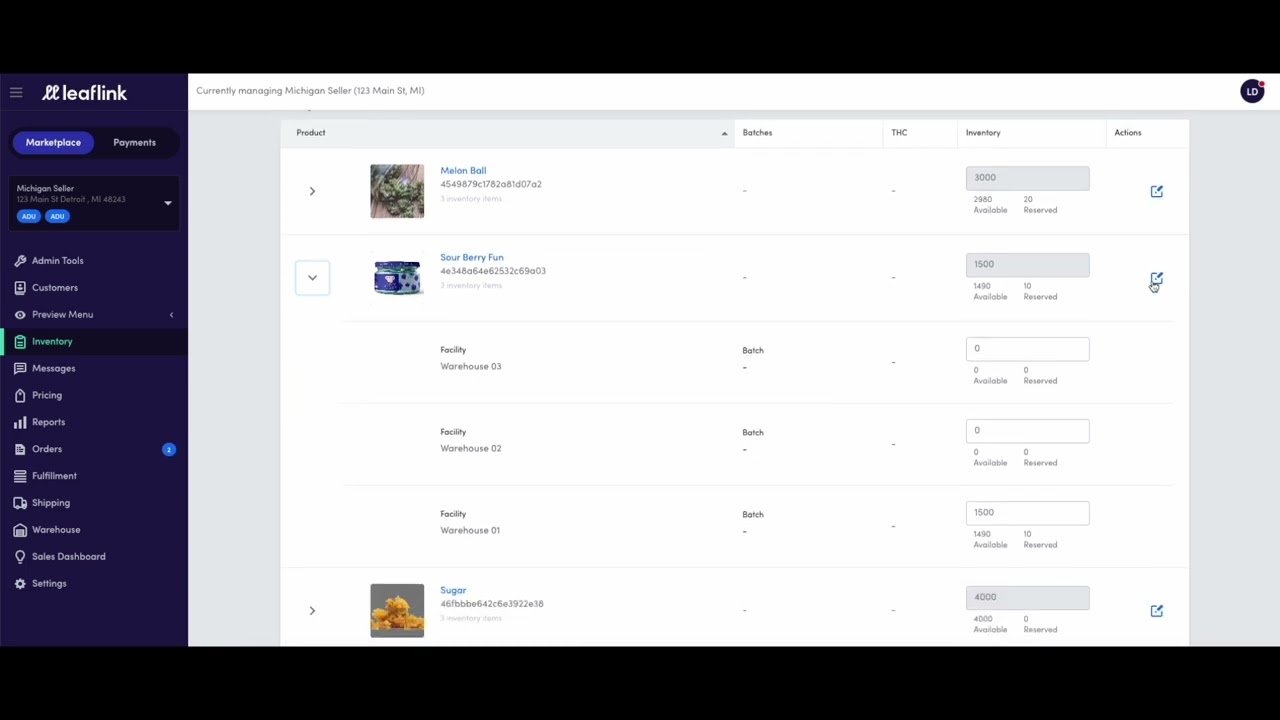Click SKU text 4e348a64e62532c69a03
1280x720 pixels.
point(493,271)
